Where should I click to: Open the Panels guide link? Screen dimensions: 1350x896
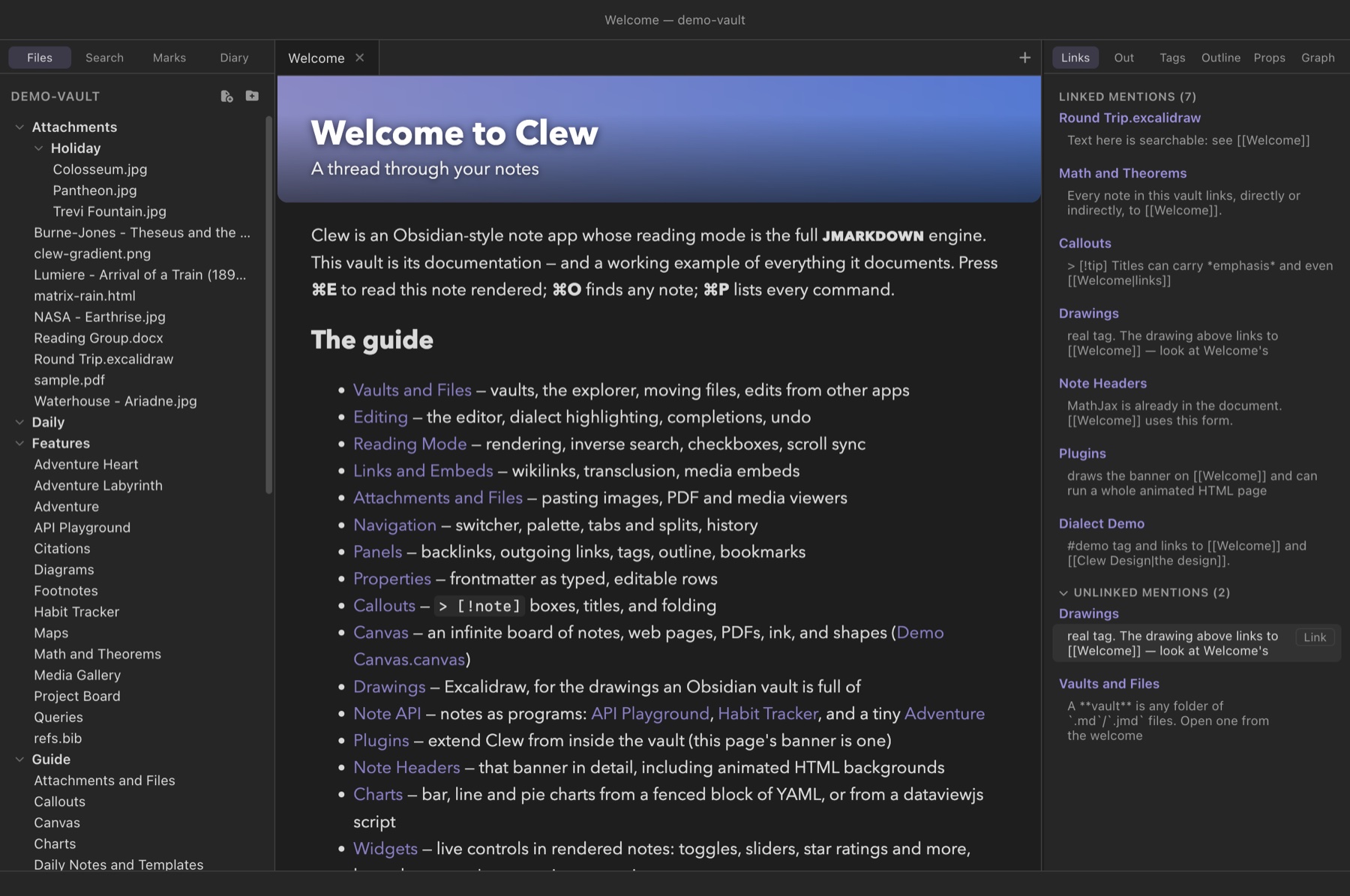pyautogui.click(x=377, y=552)
